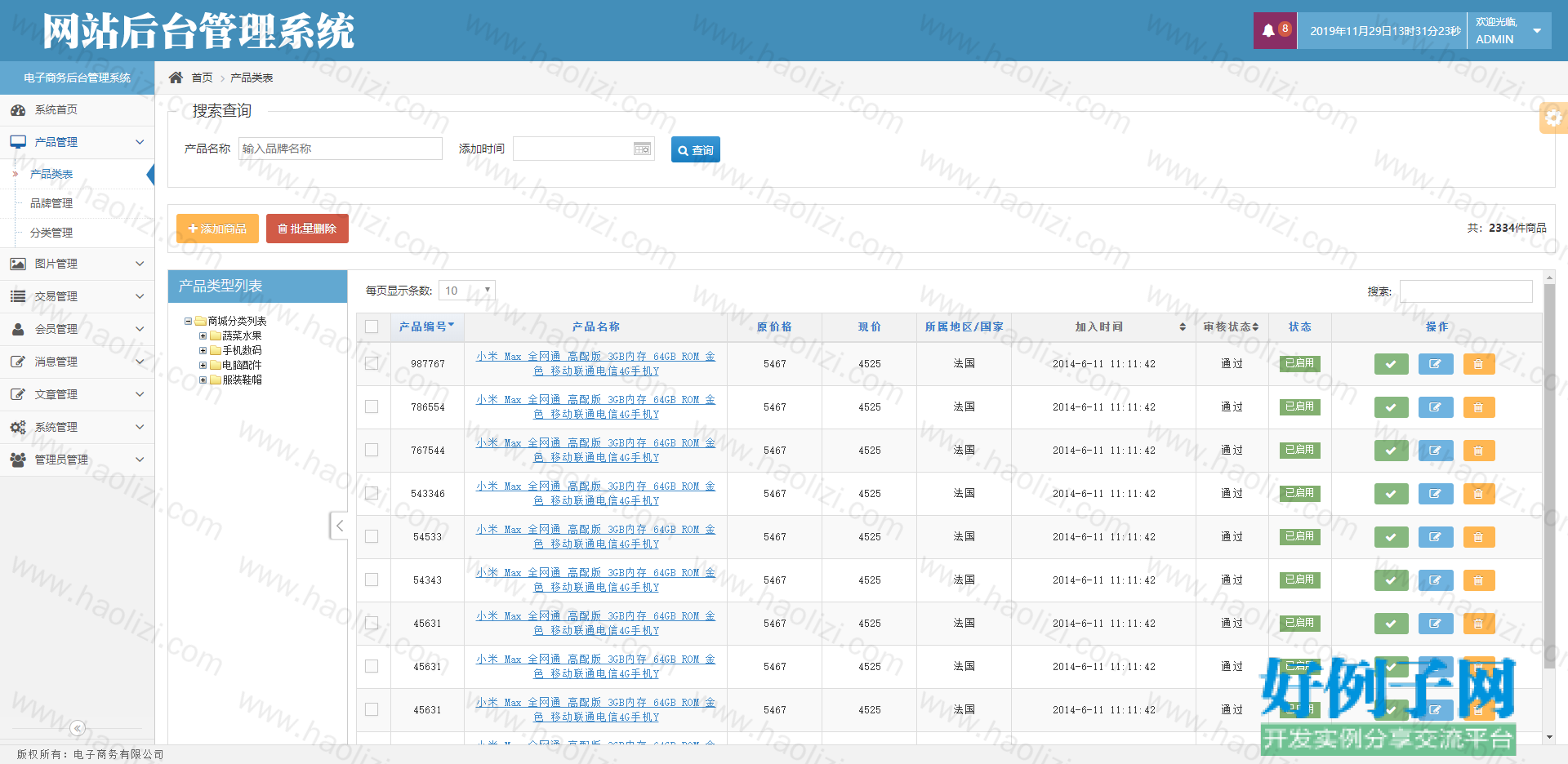The height and width of the screenshot is (764, 1568).
Task: Check the checkbox in last full row 45631
Action: click(372, 709)
